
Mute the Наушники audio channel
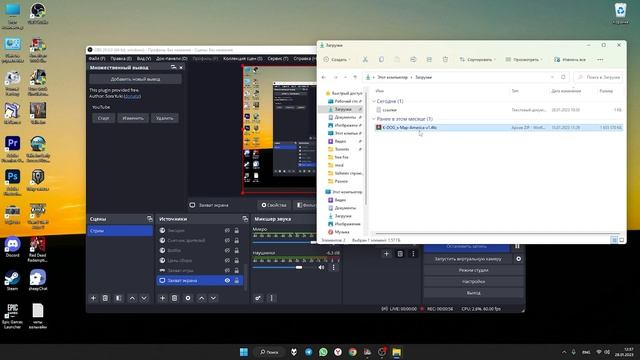321,267
